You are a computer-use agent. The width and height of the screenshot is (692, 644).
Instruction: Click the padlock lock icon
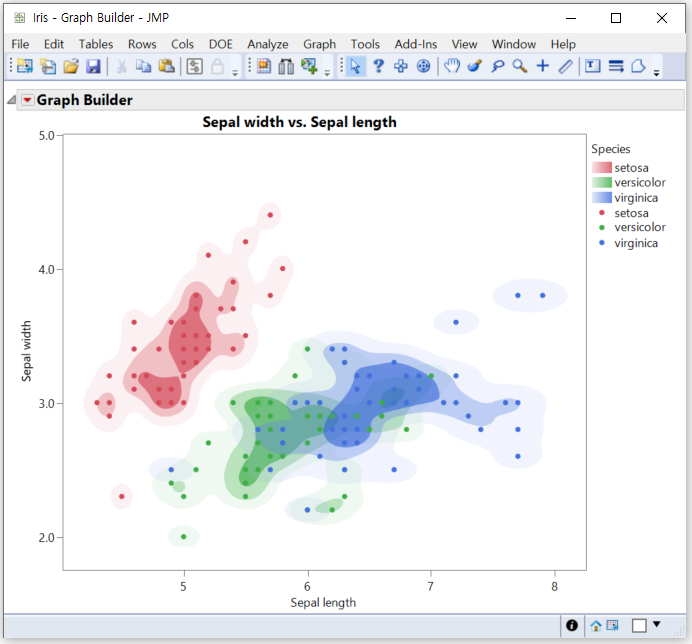tap(217, 66)
